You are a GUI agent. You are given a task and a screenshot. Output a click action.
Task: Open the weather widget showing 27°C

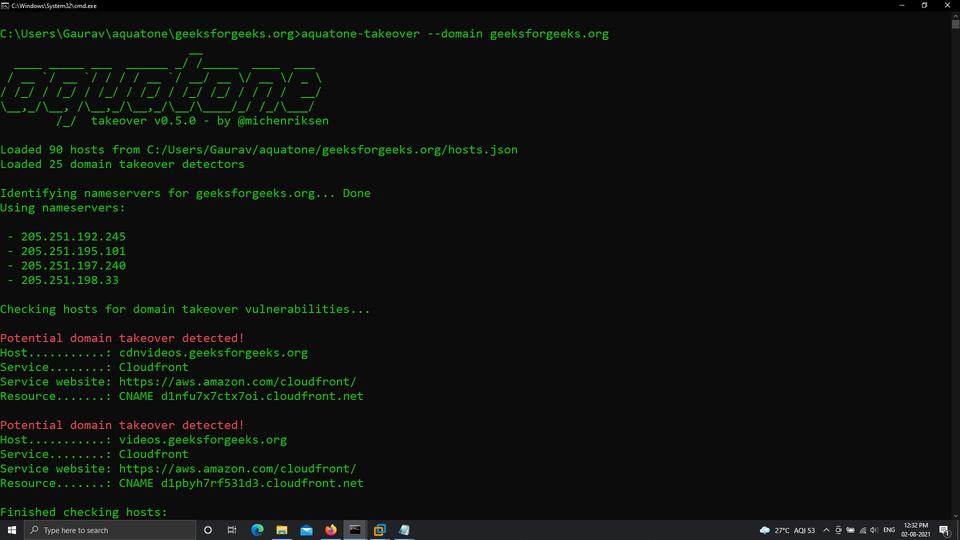(787, 530)
